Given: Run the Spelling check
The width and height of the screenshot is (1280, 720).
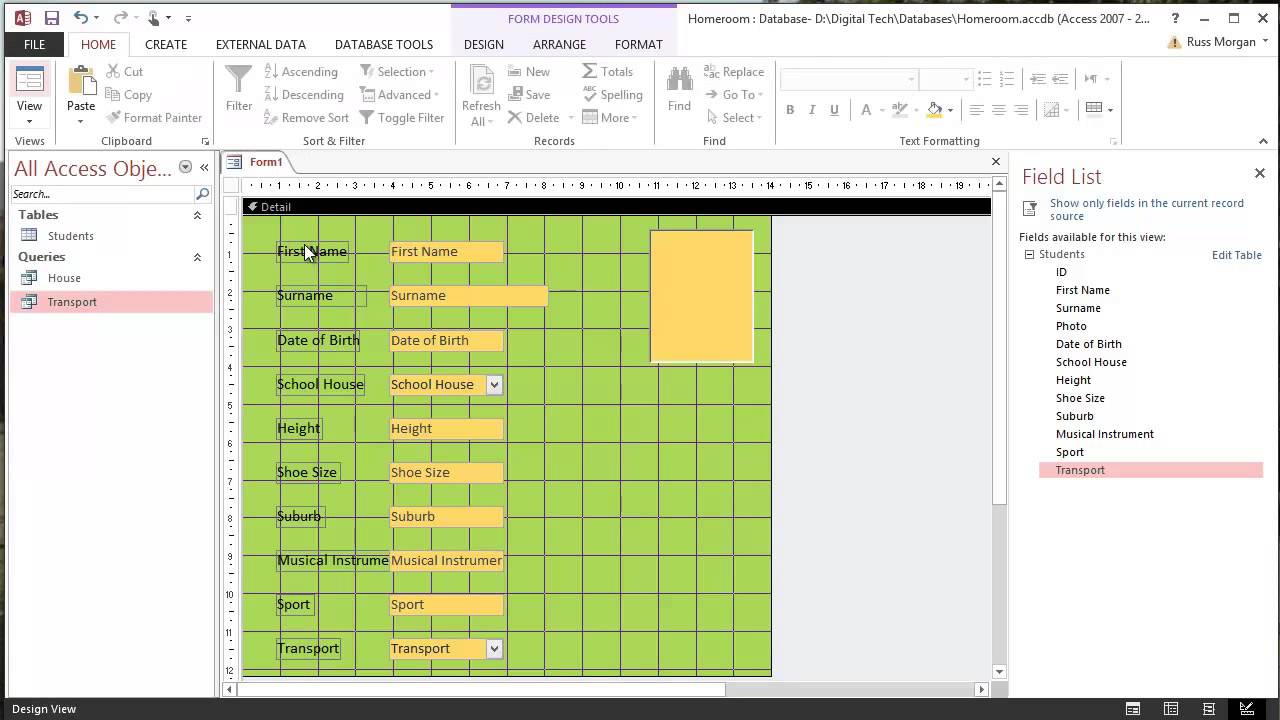Looking at the screenshot, I should (612, 95).
